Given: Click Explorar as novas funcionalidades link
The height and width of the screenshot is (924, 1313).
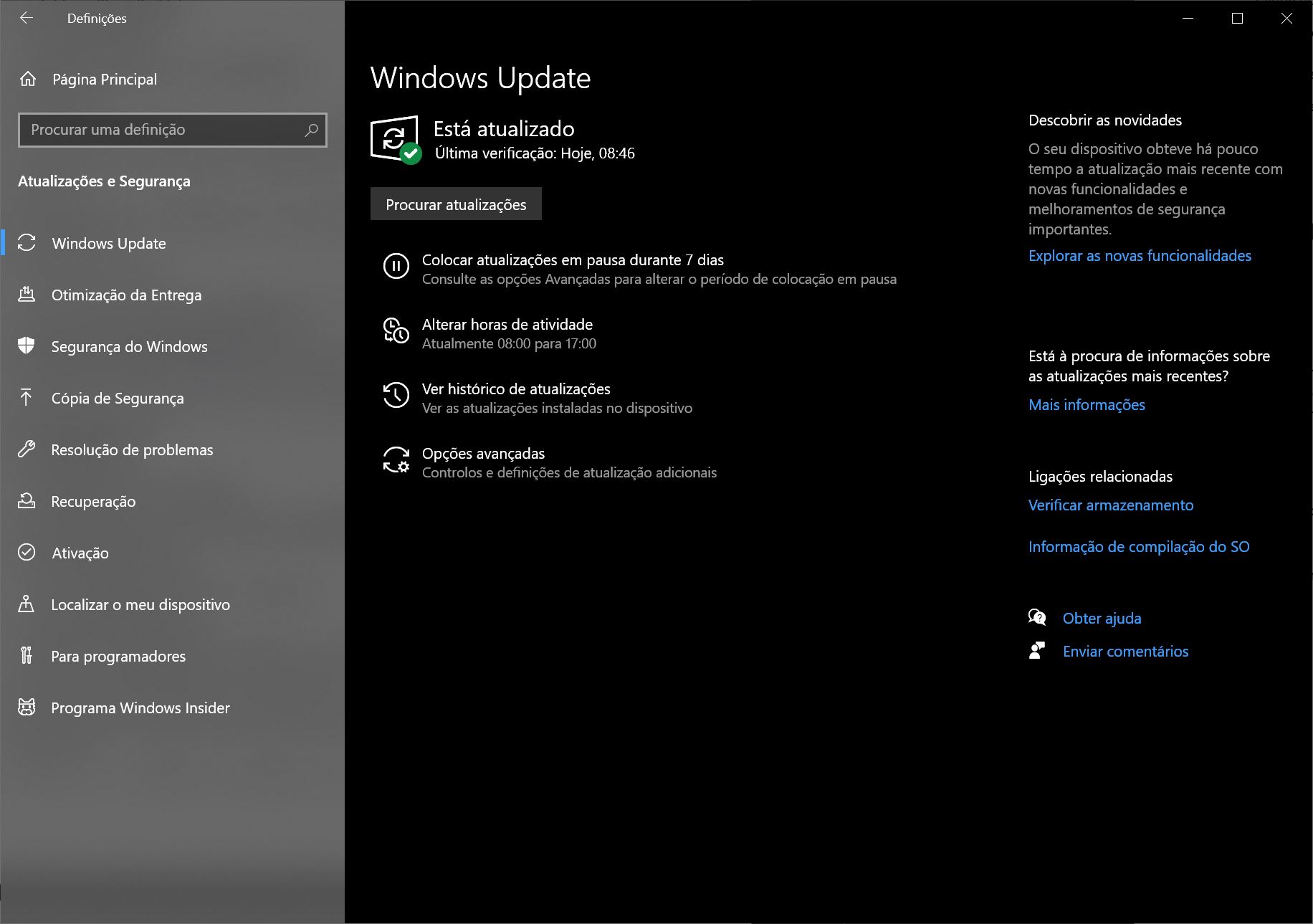Looking at the screenshot, I should 1140,256.
